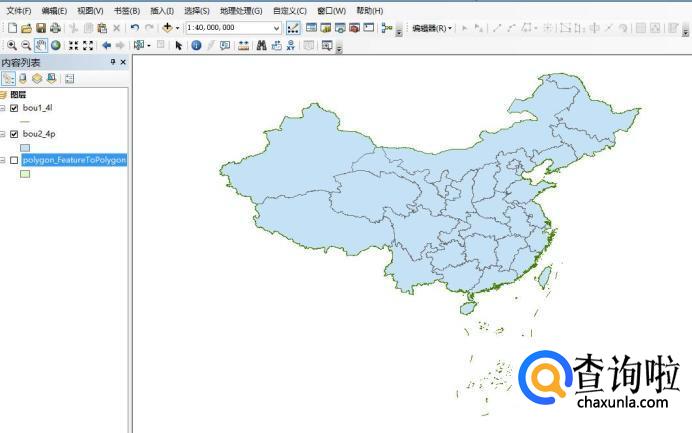The image size is (692, 433).
Task: Open the Add Data dropdown arrow
Action: (177, 28)
